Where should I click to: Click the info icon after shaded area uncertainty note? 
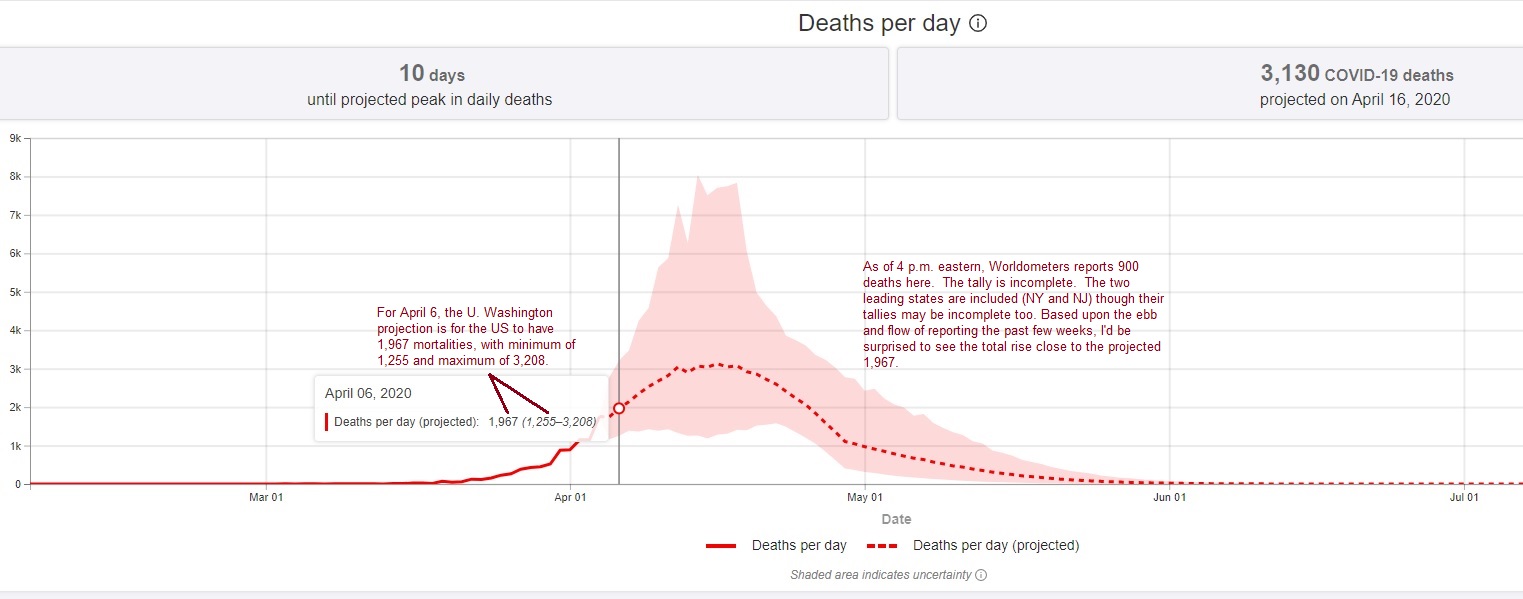(981, 575)
